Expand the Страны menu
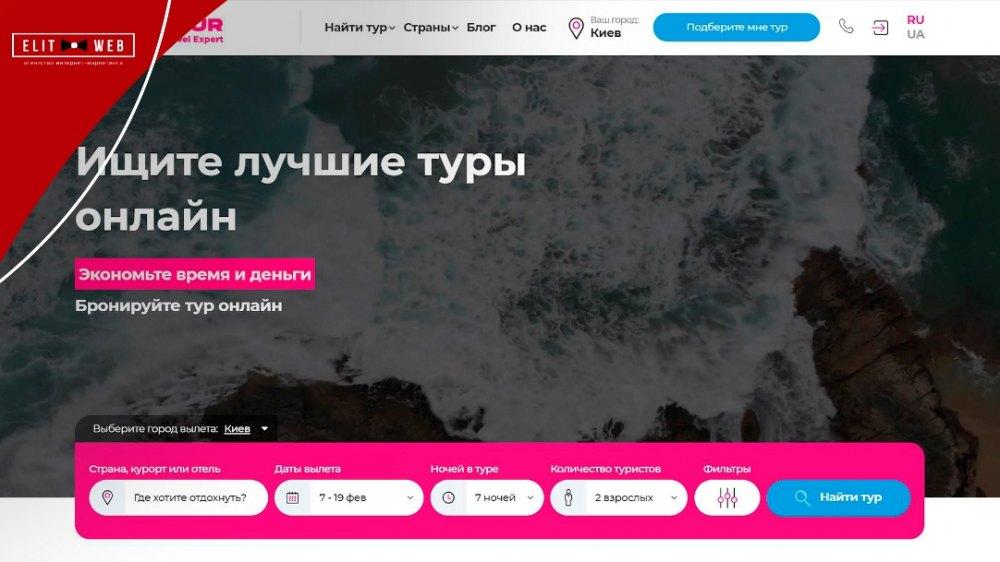The width and height of the screenshot is (1000, 562). pyautogui.click(x=430, y=27)
